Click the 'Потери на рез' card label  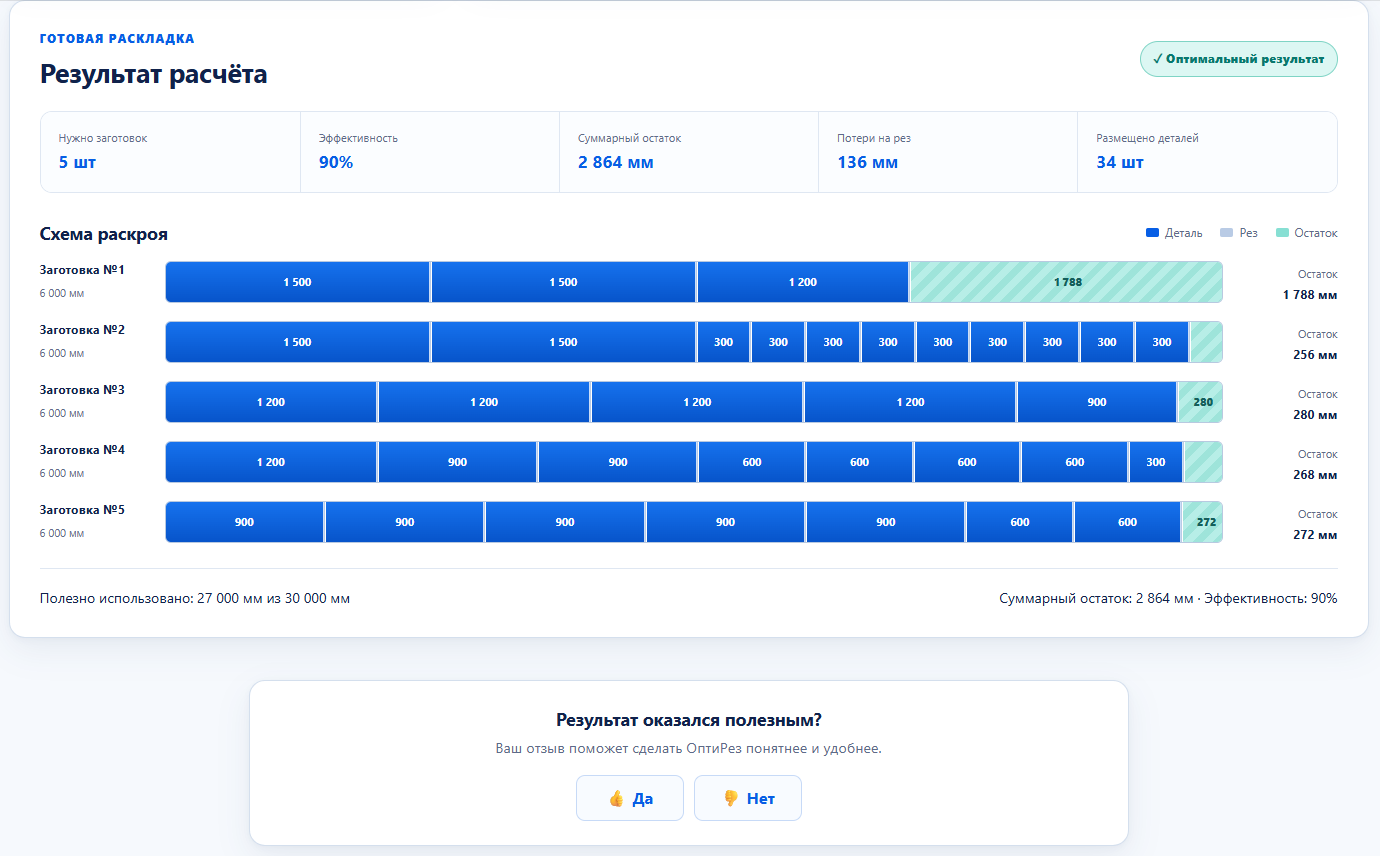pyautogui.click(x=874, y=138)
